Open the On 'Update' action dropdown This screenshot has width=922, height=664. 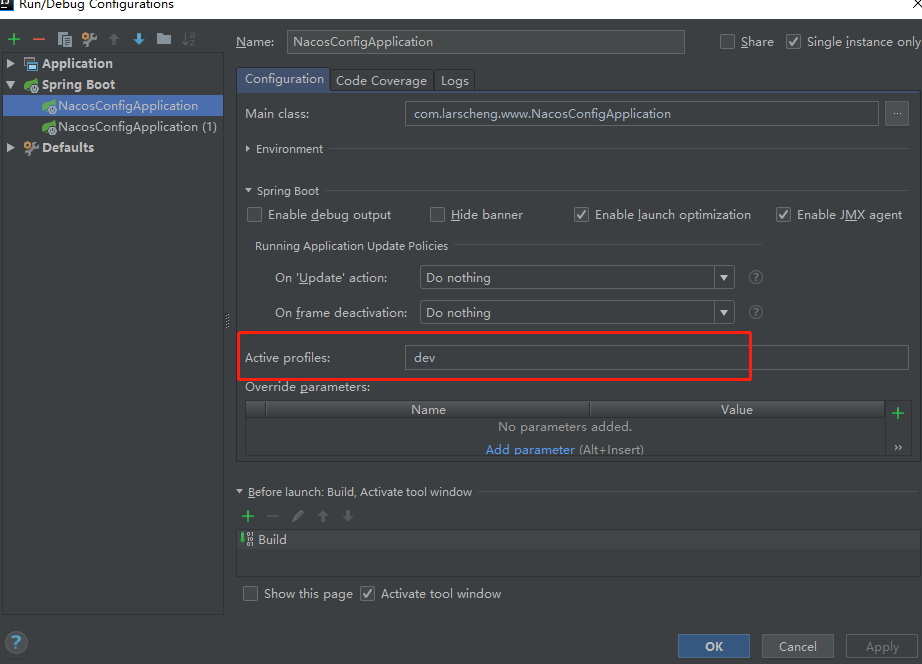(724, 277)
